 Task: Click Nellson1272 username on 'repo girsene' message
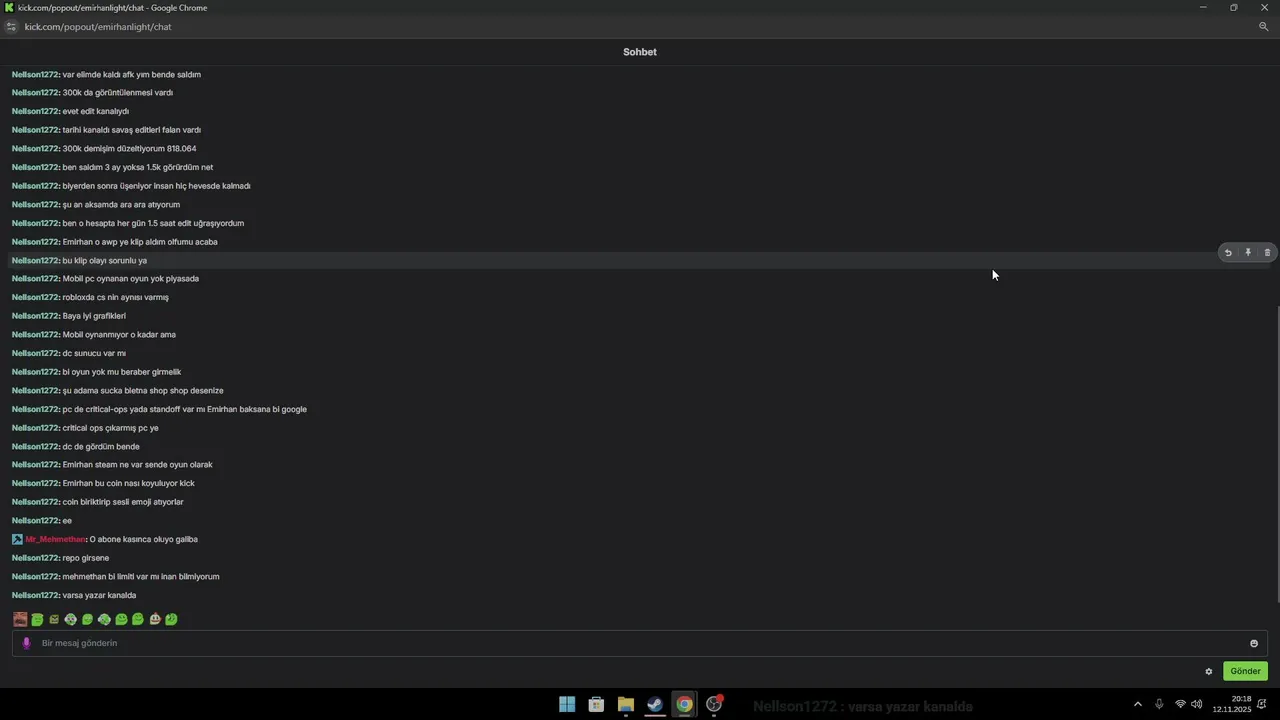pyautogui.click(x=35, y=558)
